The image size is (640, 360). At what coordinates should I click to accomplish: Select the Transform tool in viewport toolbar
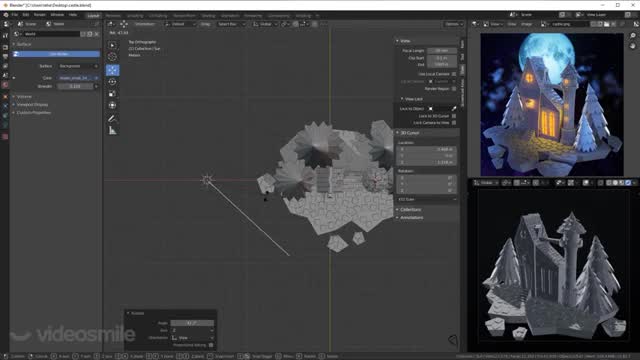pos(113,105)
